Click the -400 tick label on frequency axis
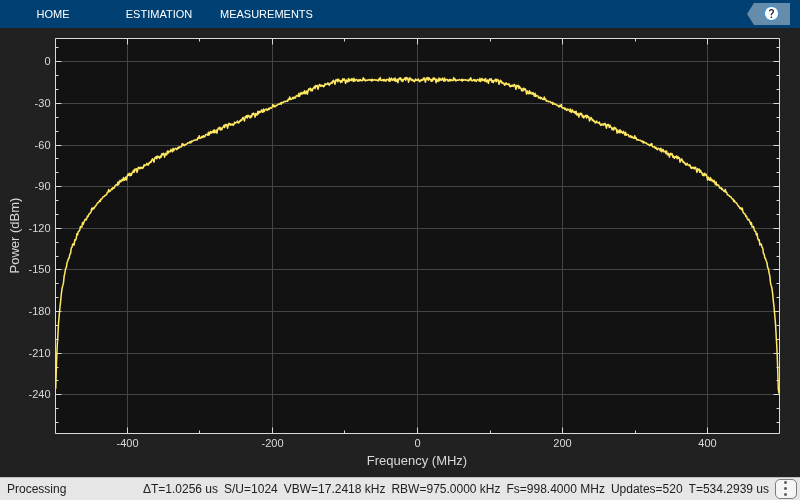Screen dimensions: 800x500 coord(127,443)
